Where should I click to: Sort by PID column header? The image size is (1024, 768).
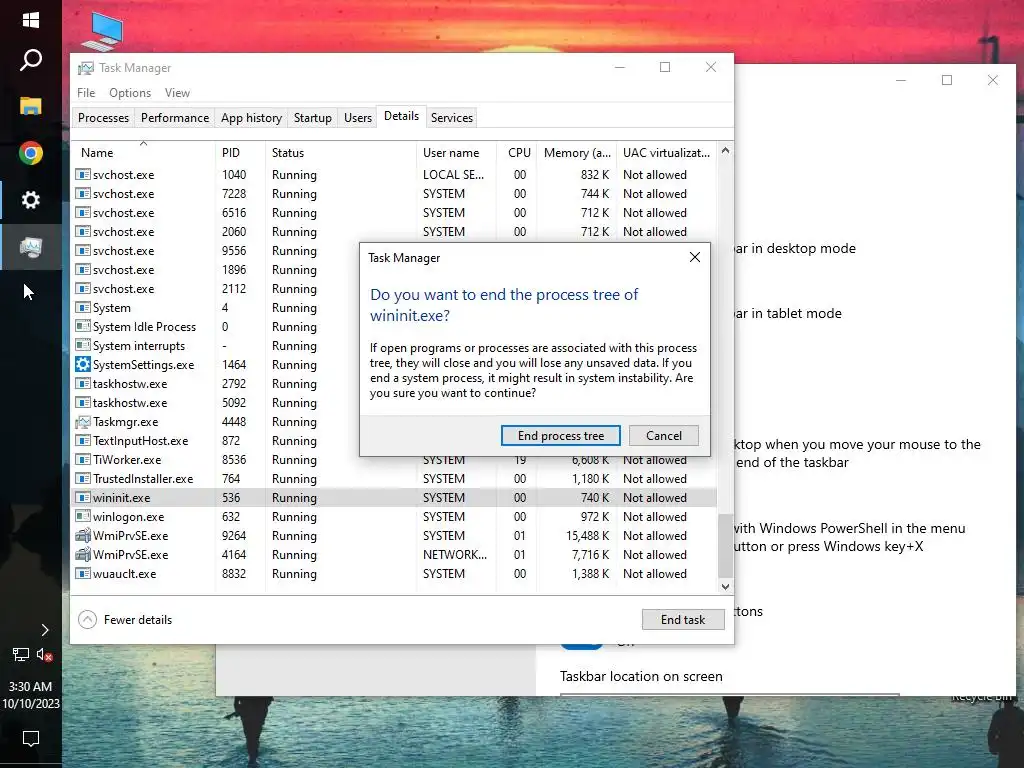[240, 153]
